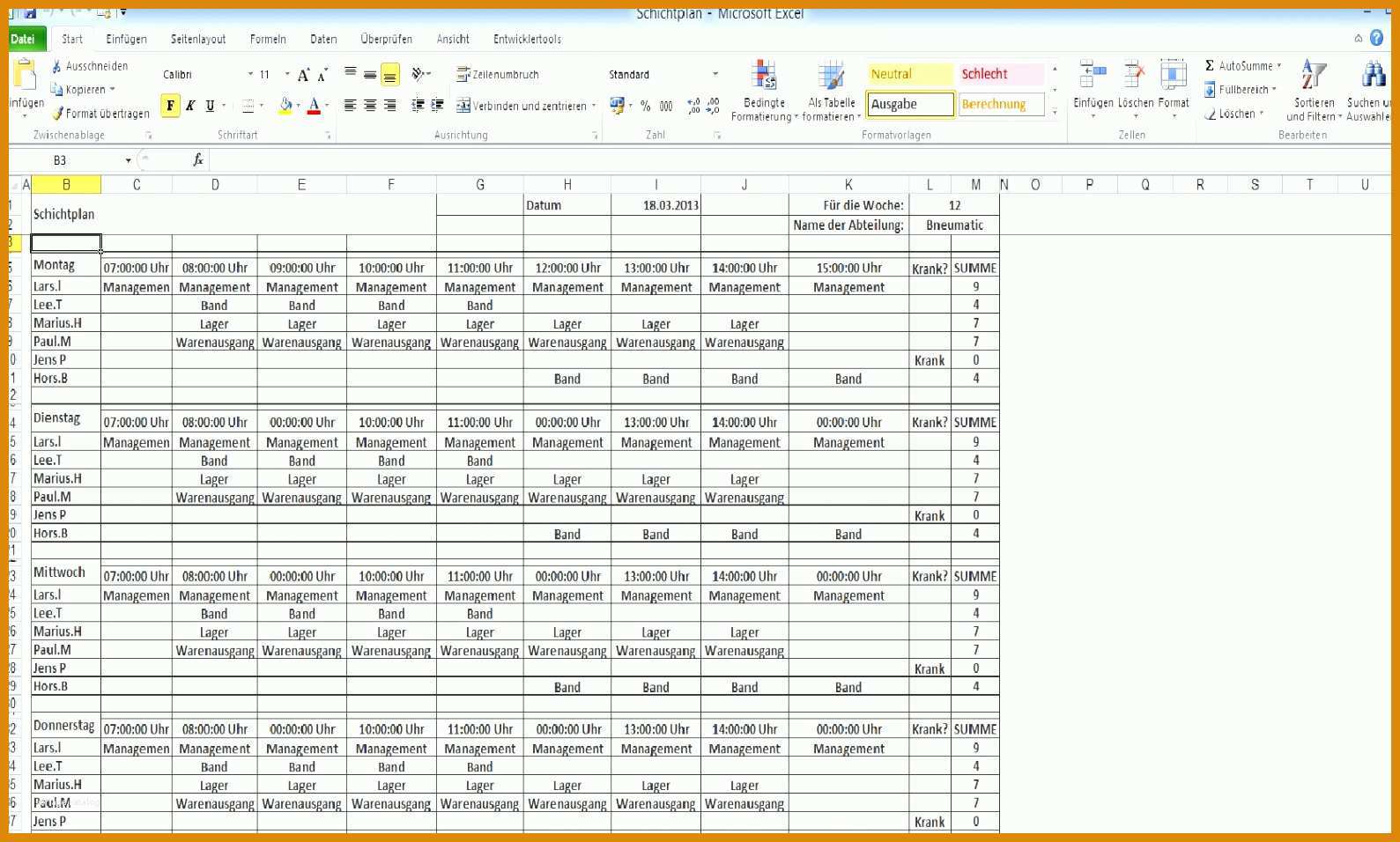This screenshot has width=1400, height=842.
Task: Decrease the indent
Action: 418,106
